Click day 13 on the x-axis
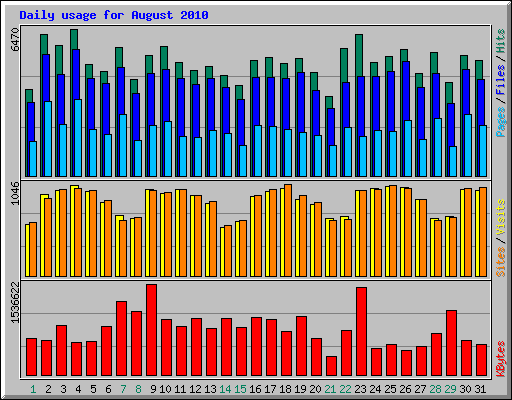 click(210, 389)
